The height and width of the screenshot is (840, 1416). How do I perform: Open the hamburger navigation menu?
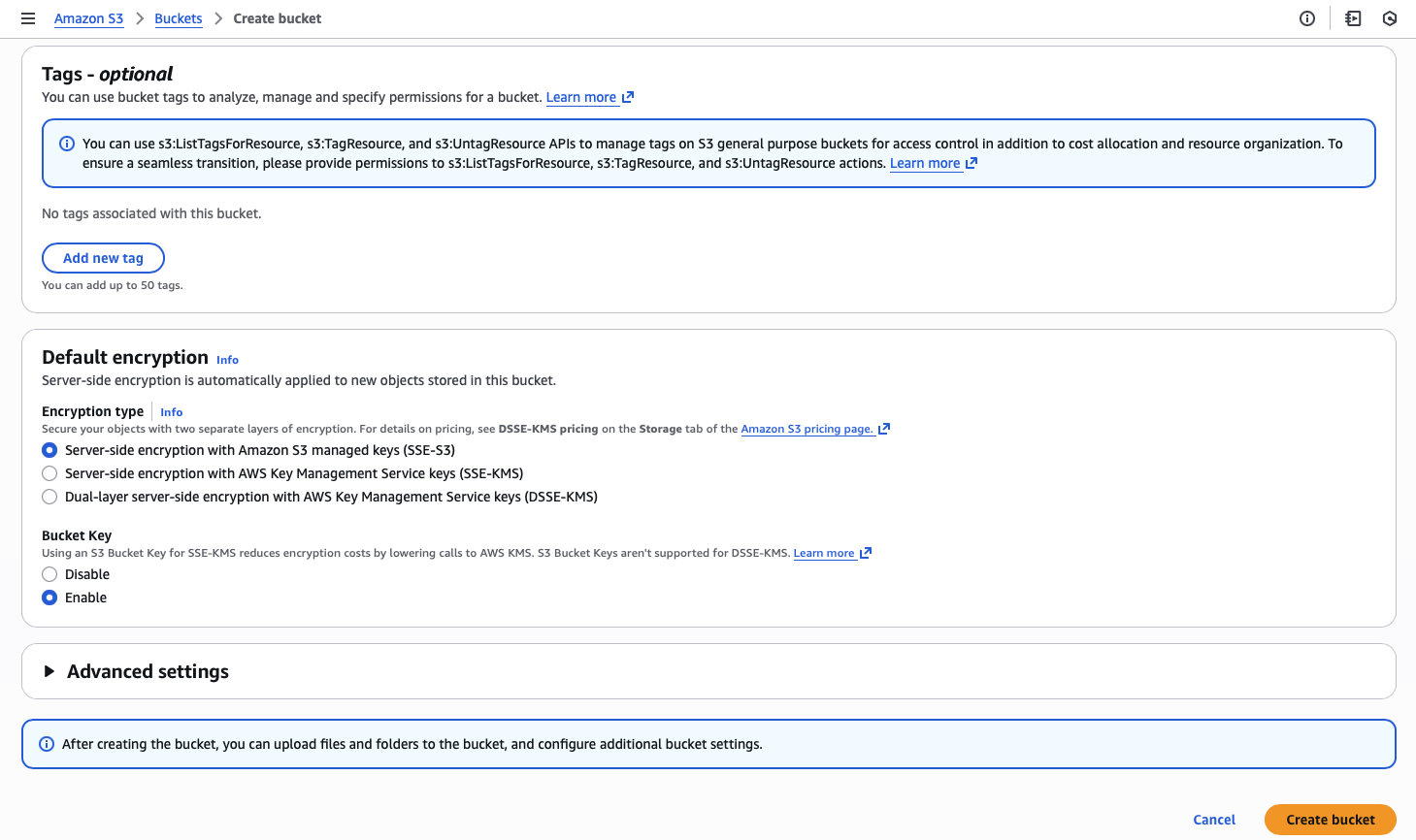click(28, 18)
